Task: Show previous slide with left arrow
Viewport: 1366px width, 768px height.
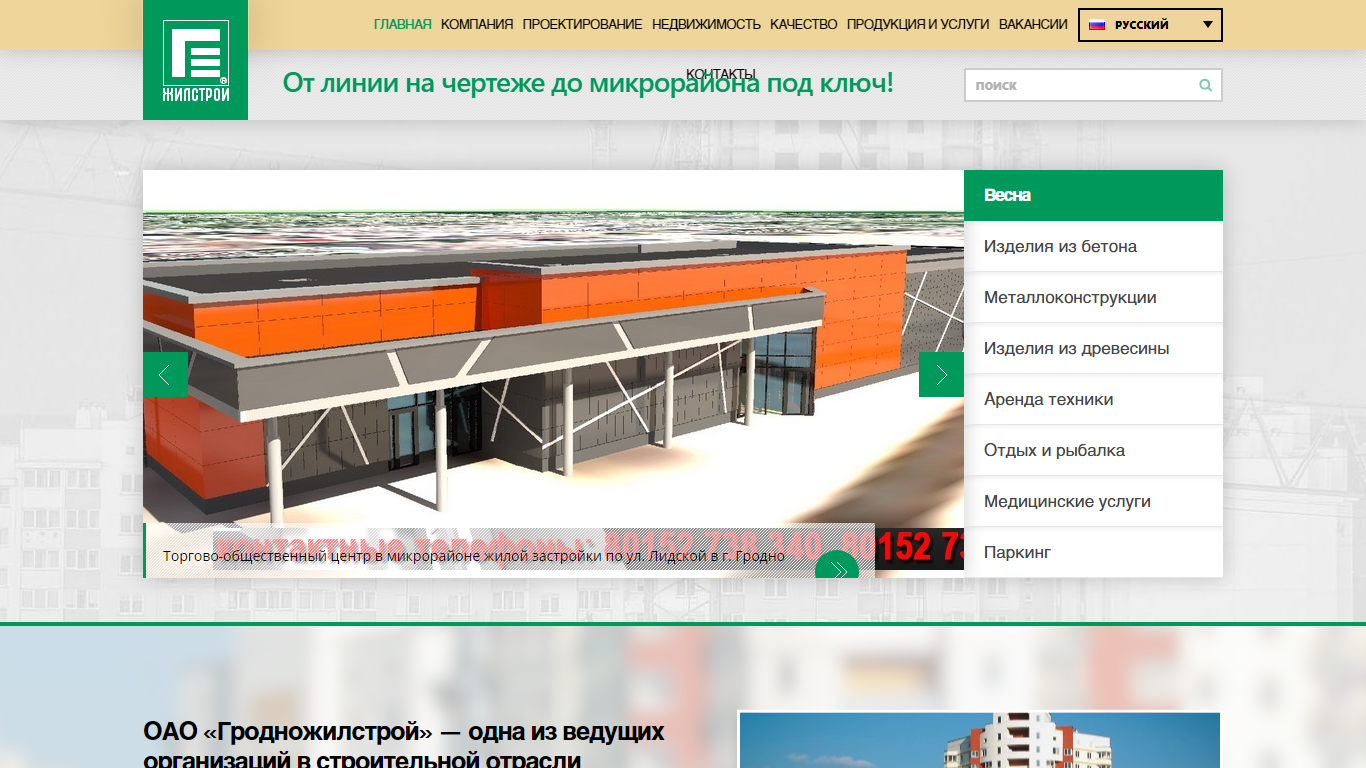Action: point(165,375)
